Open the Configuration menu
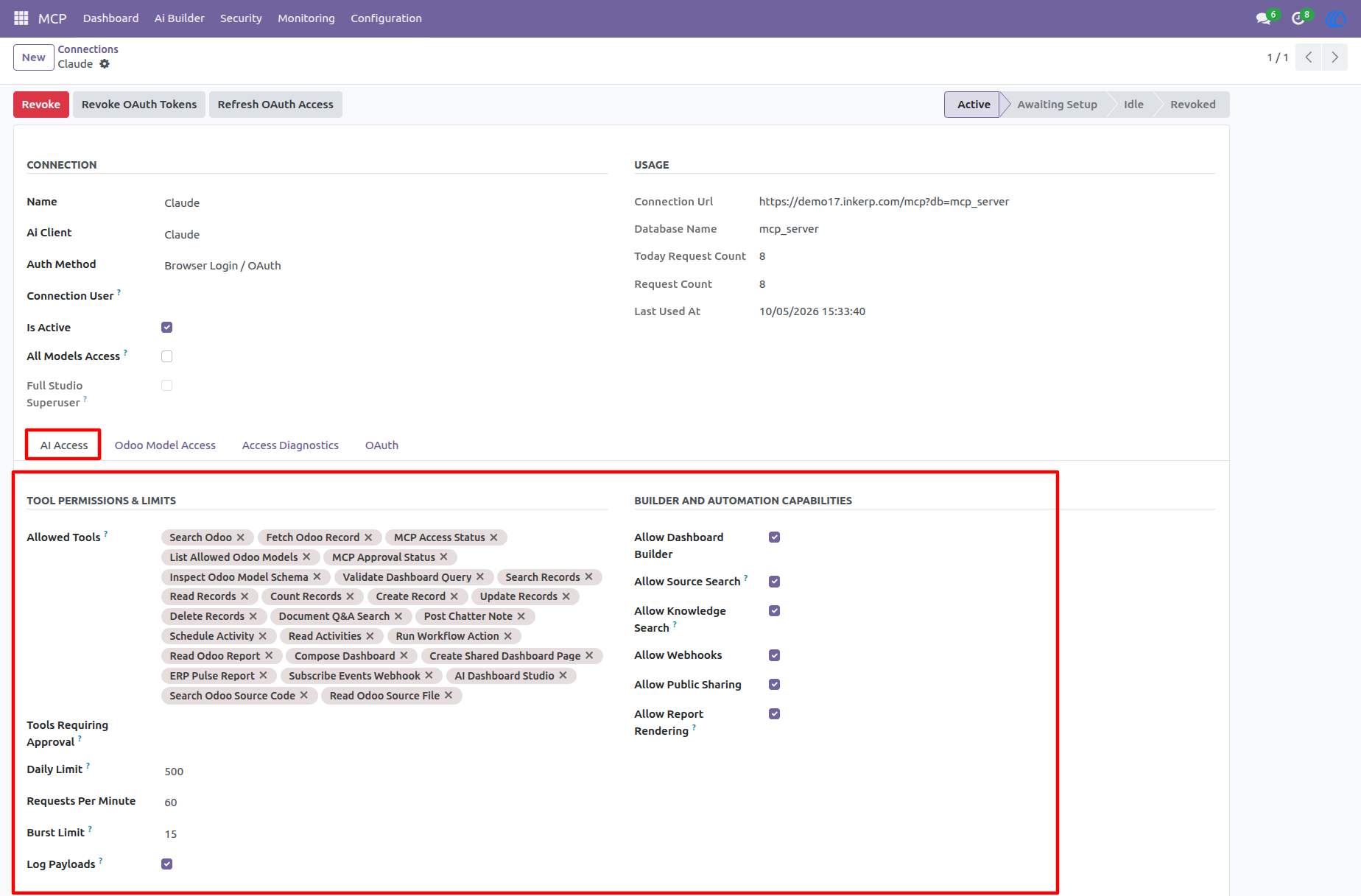1361x896 pixels. pos(386,18)
